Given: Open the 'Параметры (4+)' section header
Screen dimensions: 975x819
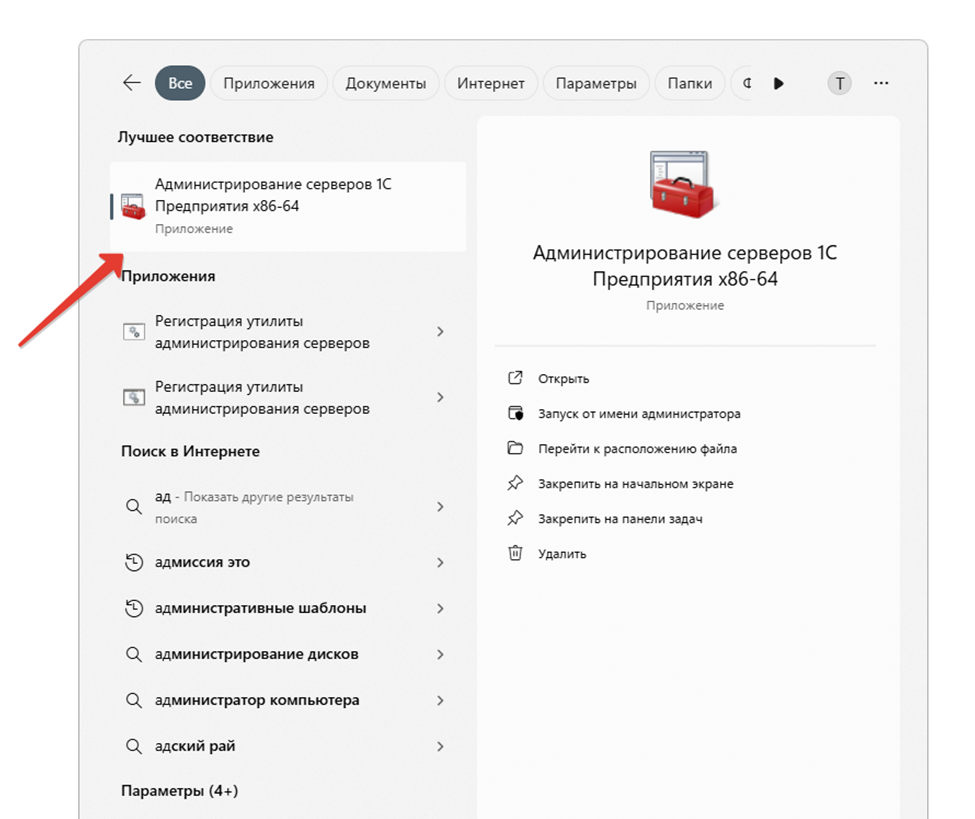Looking at the screenshot, I should [180, 791].
